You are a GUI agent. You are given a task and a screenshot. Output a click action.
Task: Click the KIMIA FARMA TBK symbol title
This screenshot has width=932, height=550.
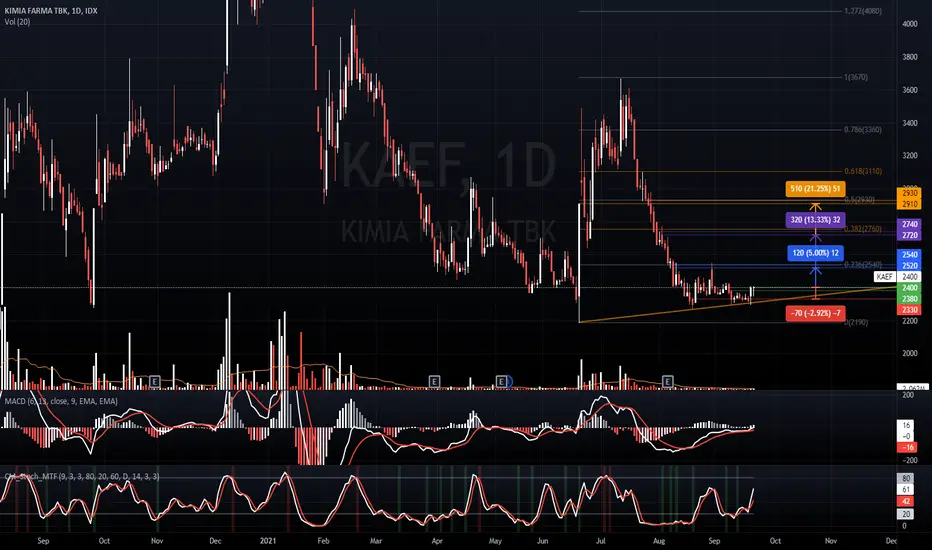tap(51, 11)
